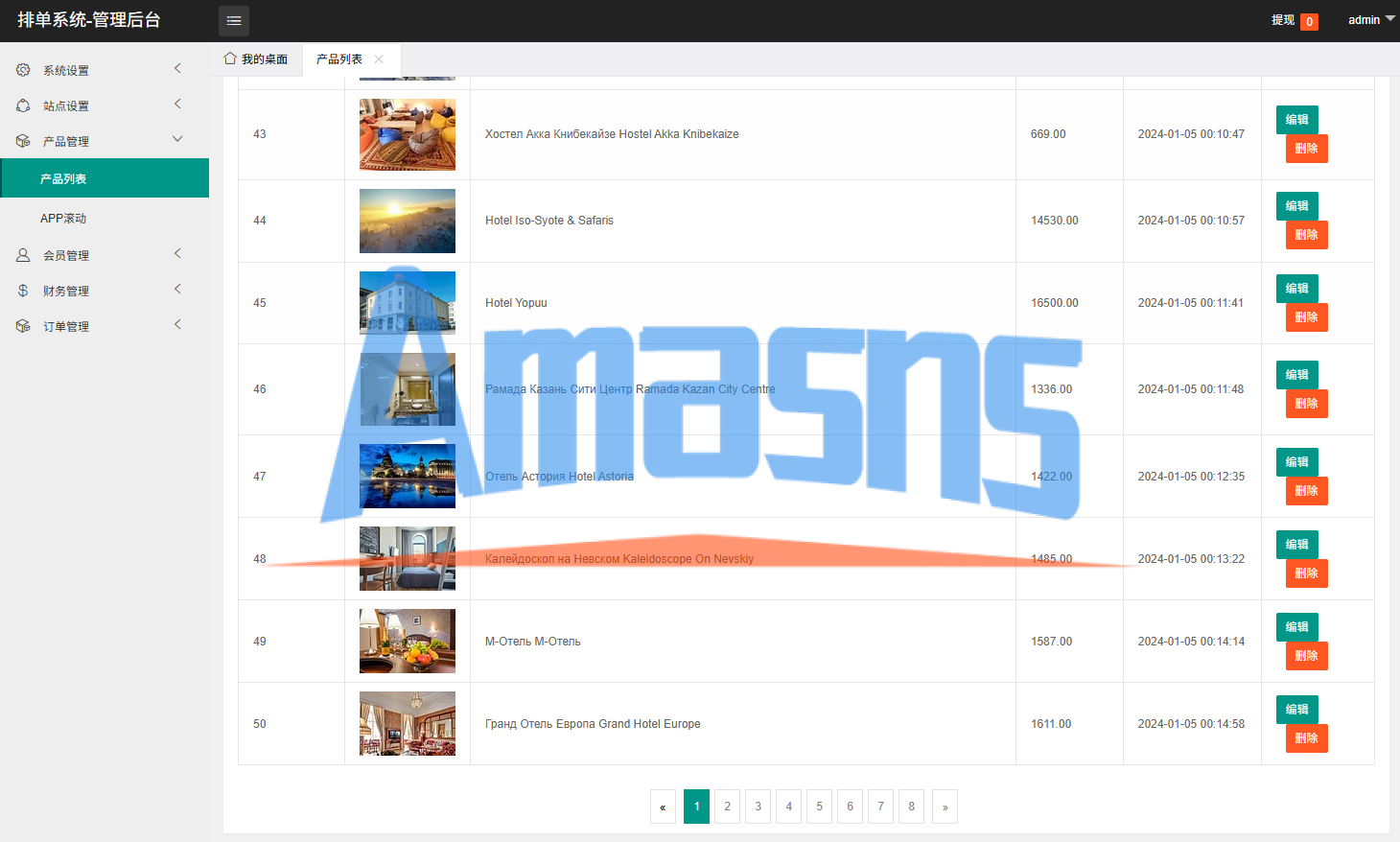The height and width of the screenshot is (842, 1400).
Task: Switch to the 产品列表 tab
Action: pos(351,59)
